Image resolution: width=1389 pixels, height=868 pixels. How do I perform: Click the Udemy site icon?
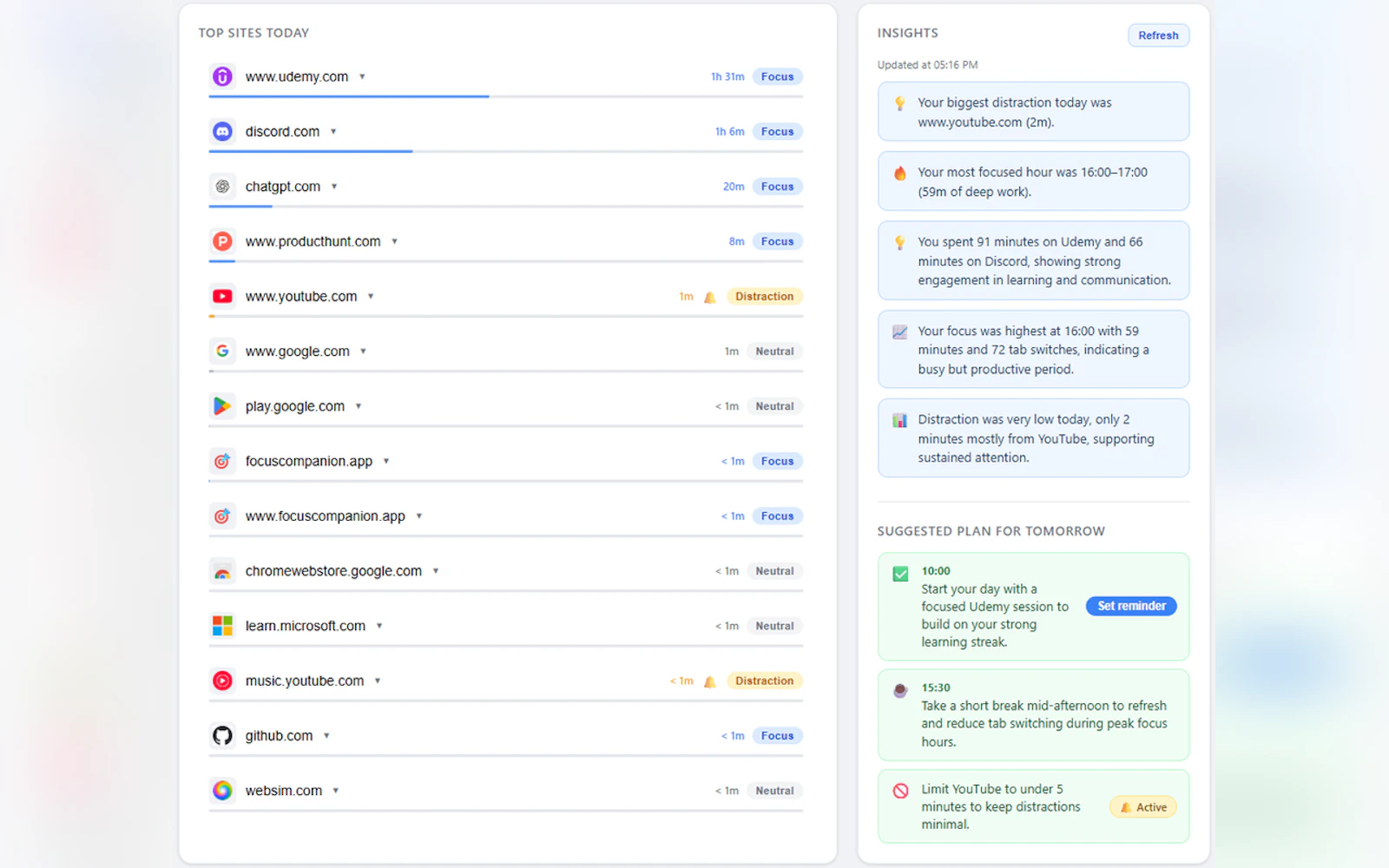(222, 76)
